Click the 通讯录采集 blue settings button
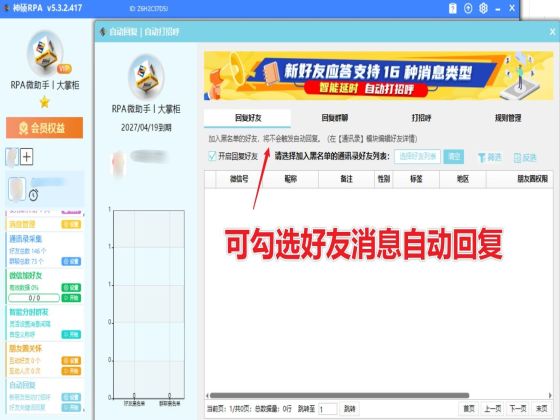 pyautogui.click(x=71, y=261)
